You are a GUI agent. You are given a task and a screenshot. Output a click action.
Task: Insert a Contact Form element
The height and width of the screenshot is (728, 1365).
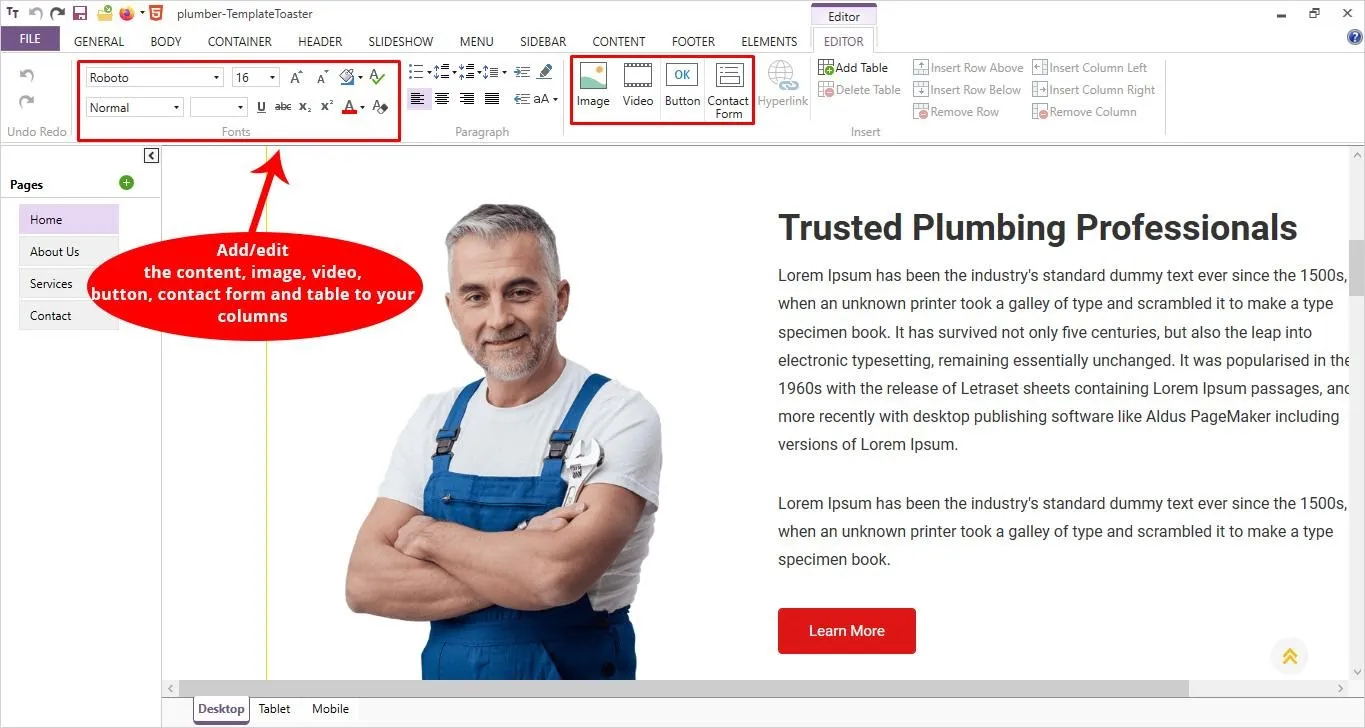(728, 88)
